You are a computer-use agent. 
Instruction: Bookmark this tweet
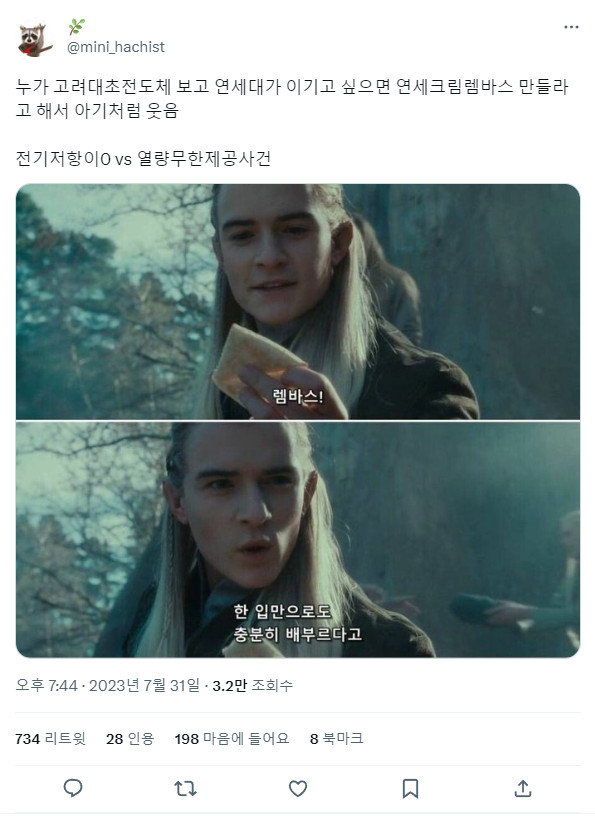point(410,788)
